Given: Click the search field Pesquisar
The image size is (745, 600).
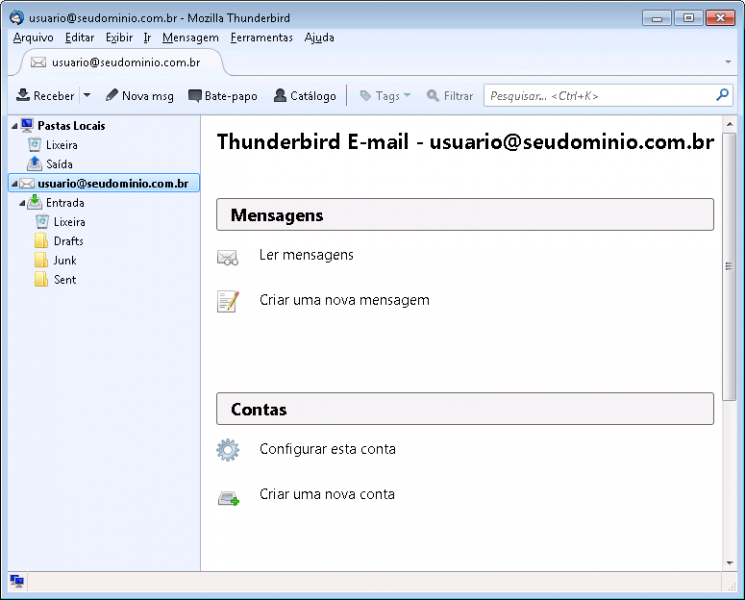Looking at the screenshot, I should tap(598, 96).
